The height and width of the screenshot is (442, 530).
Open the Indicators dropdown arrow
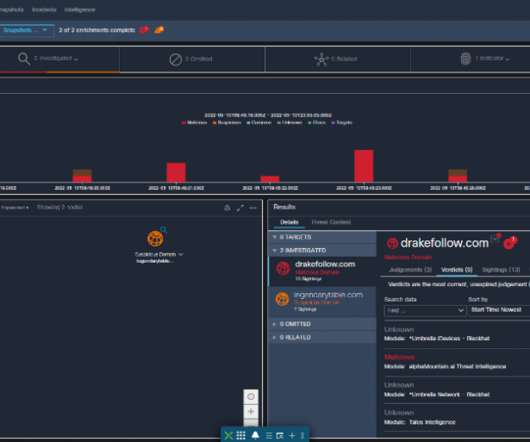coord(508,59)
